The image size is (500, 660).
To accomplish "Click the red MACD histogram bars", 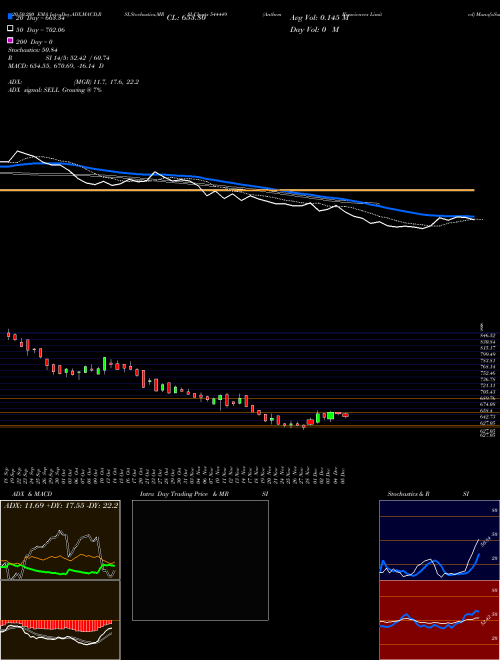I will [x=56, y=625].
